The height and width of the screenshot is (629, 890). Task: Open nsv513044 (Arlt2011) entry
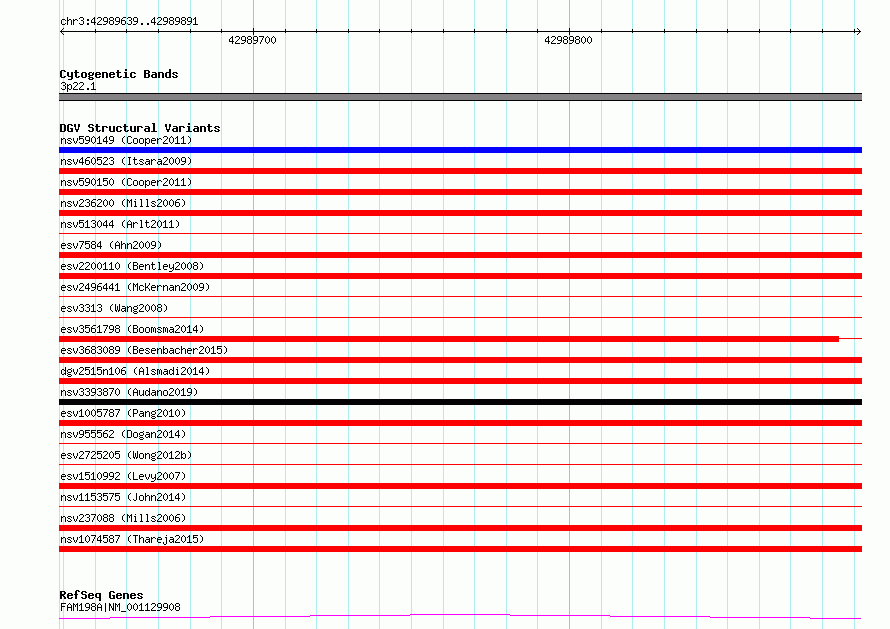[x=120, y=224]
